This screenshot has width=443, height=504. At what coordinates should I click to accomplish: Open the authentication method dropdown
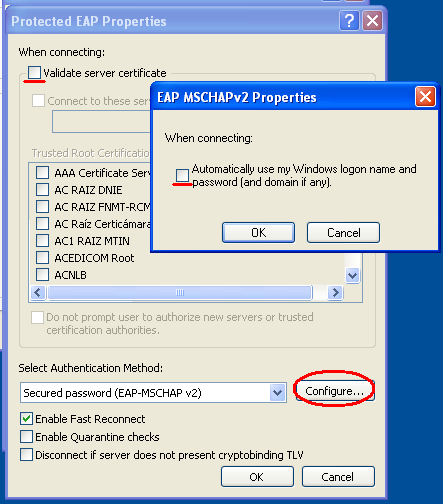(278, 393)
